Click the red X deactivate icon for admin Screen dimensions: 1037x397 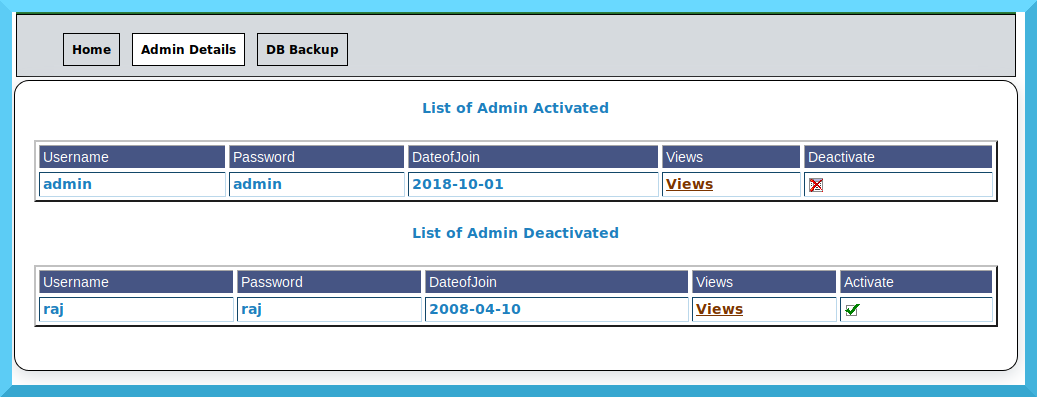click(x=815, y=185)
